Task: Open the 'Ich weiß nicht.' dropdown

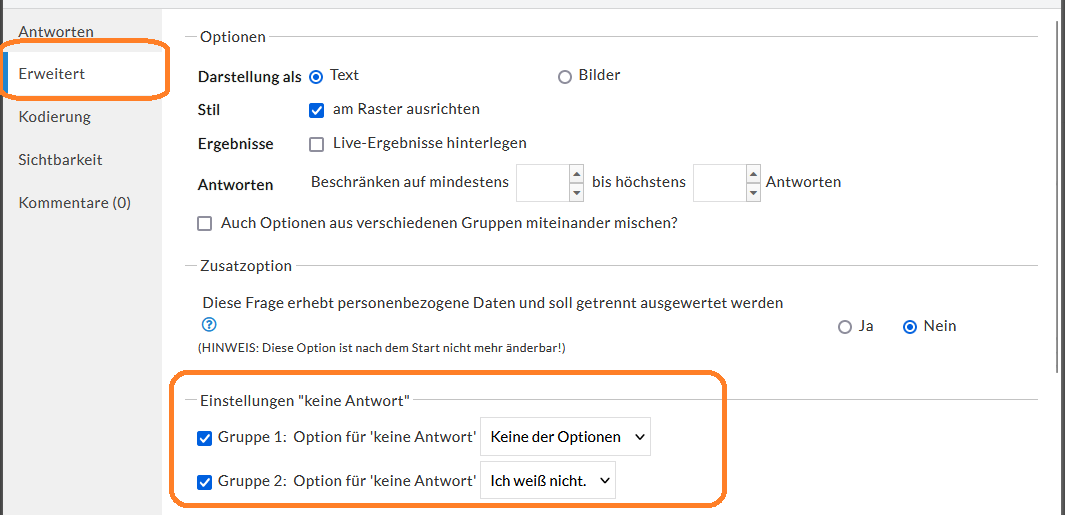Action: [x=547, y=480]
